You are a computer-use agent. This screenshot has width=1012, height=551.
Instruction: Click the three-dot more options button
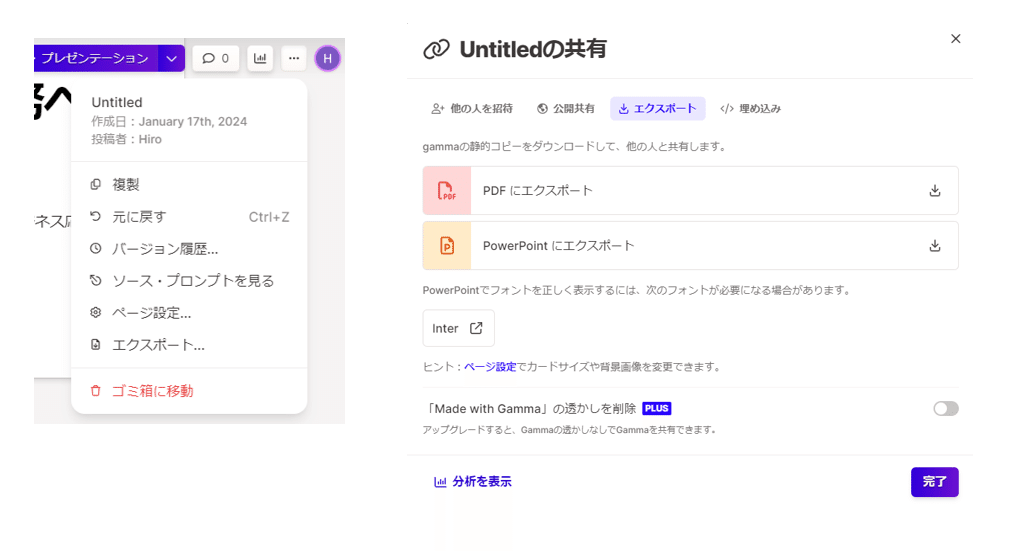[294, 58]
